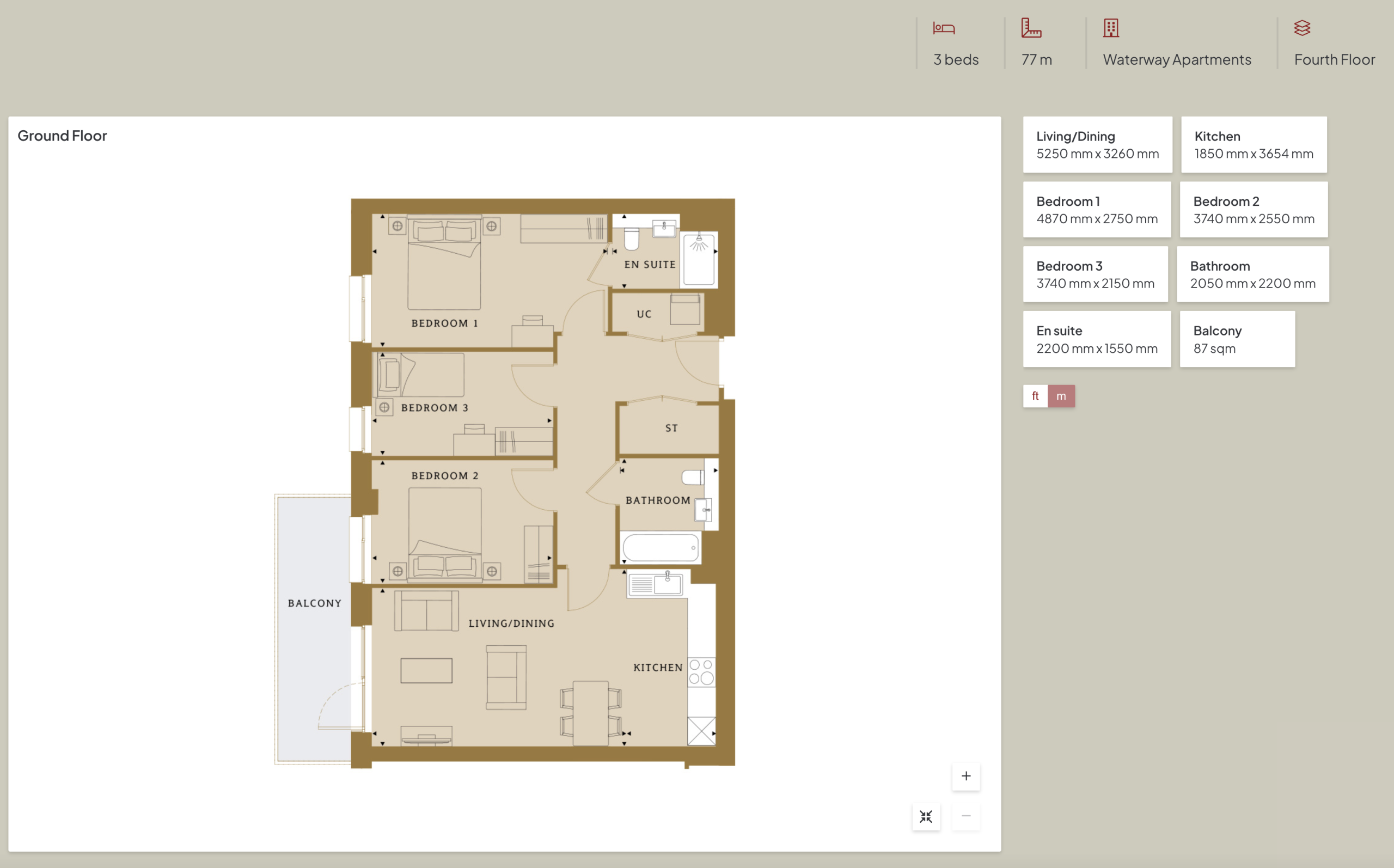Click the ruler area icon above 77 m
The image size is (1394, 868).
[x=1031, y=28]
